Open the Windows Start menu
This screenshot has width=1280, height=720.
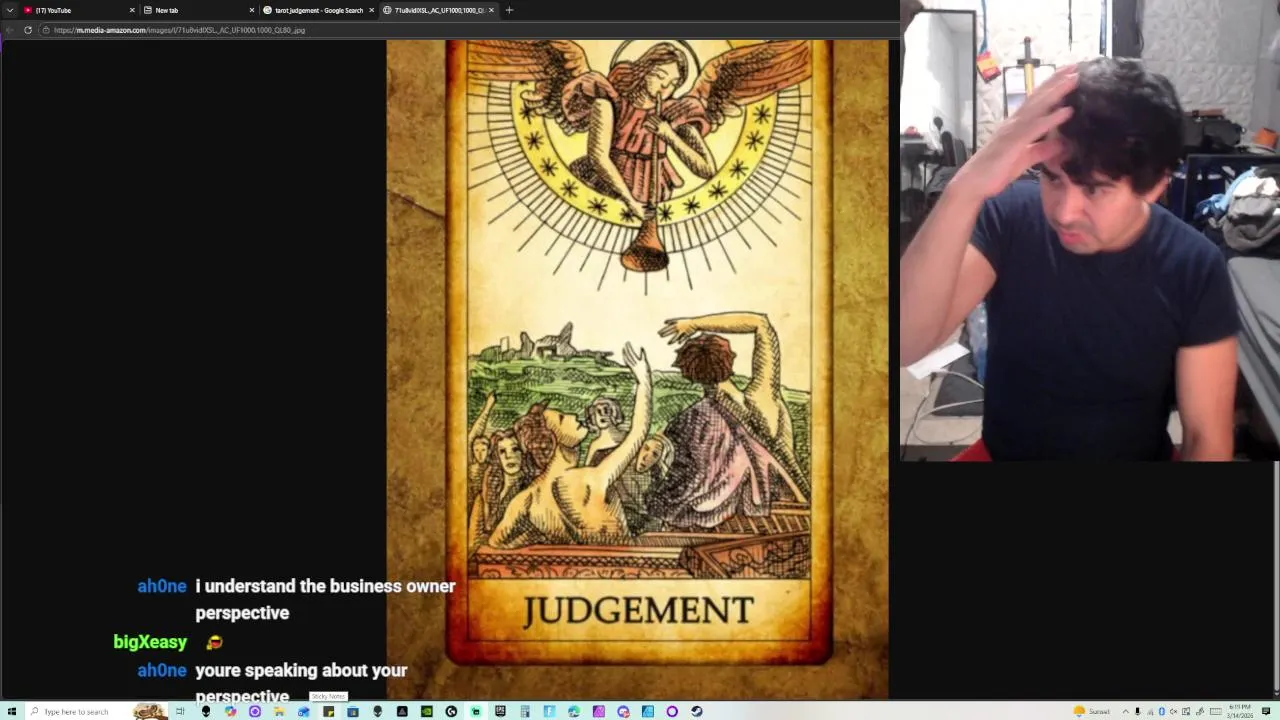click(12, 711)
